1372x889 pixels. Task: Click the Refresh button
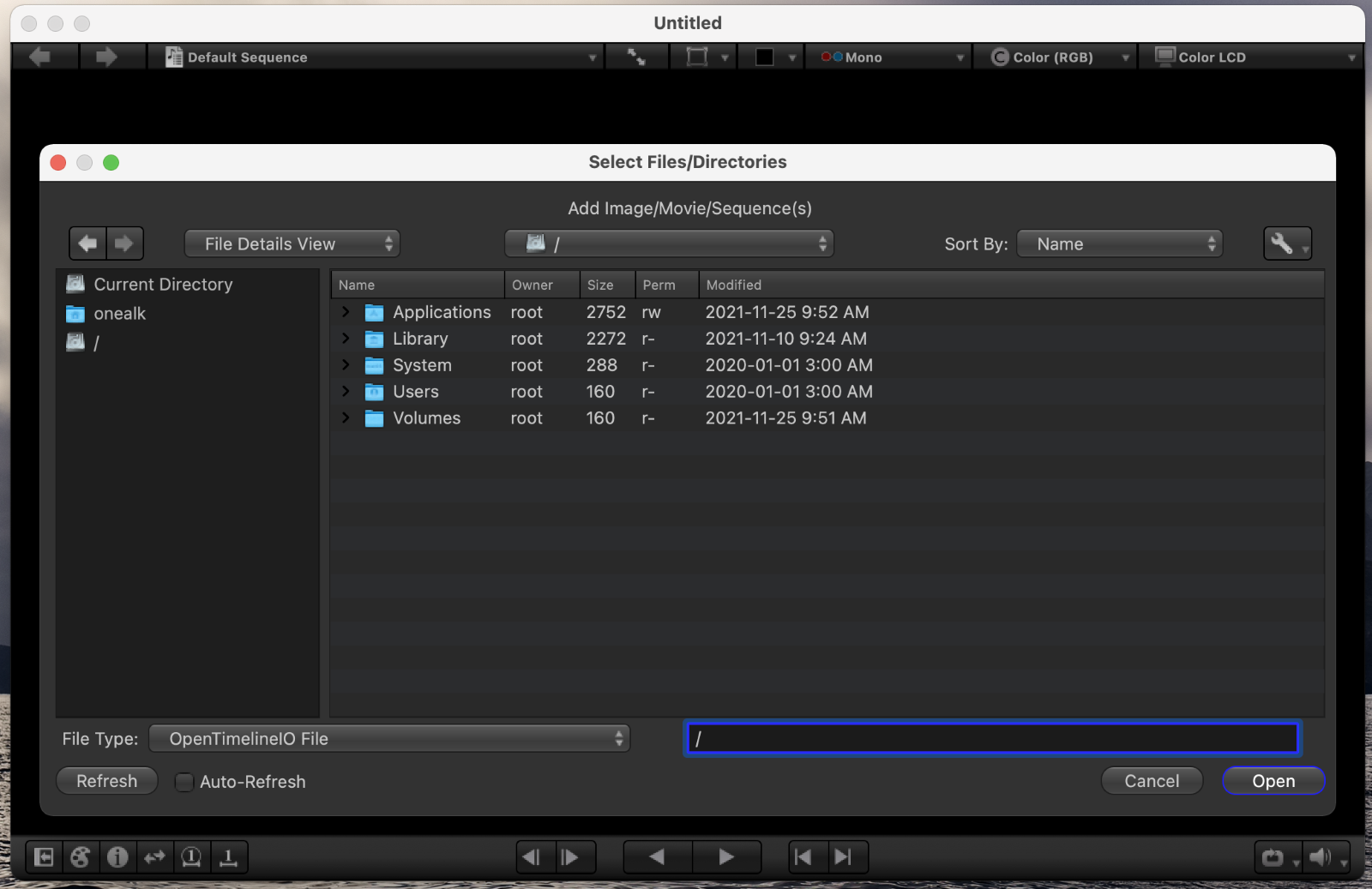tap(107, 781)
